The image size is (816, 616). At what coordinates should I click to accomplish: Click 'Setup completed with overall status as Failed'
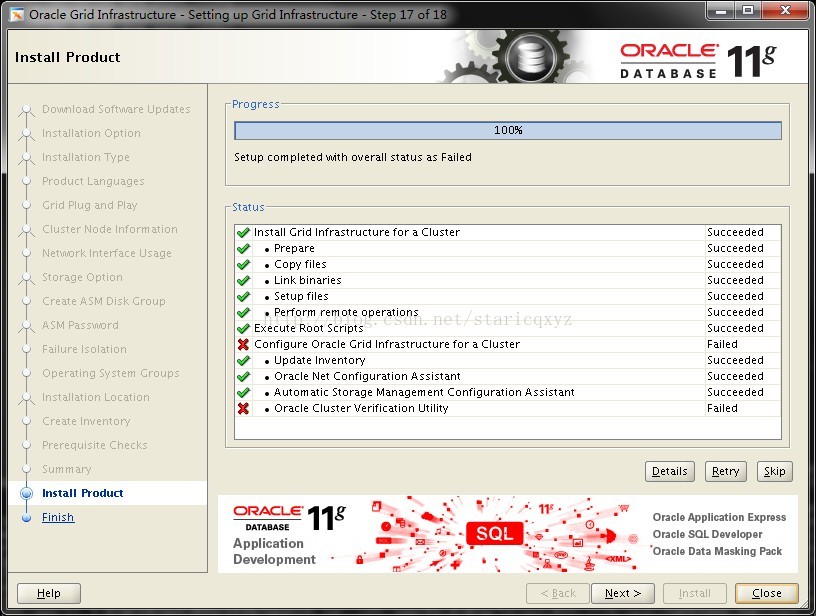point(353,157)
